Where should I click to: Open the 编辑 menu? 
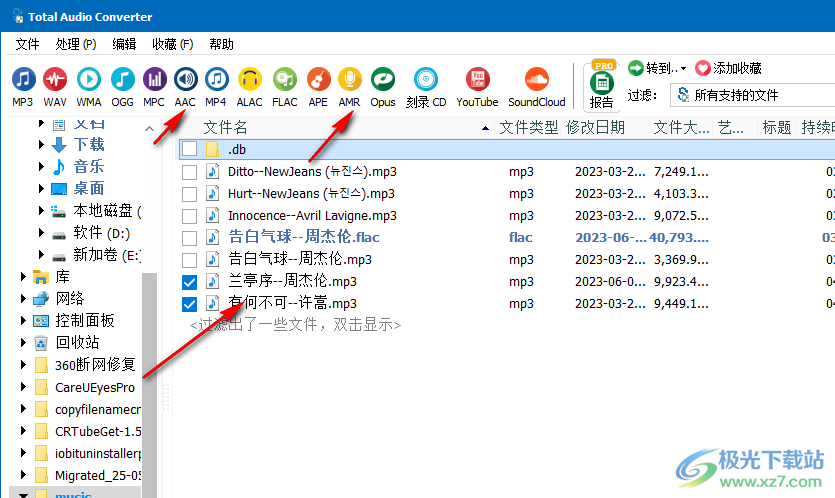pyautogui.click(x=124, y=44)
